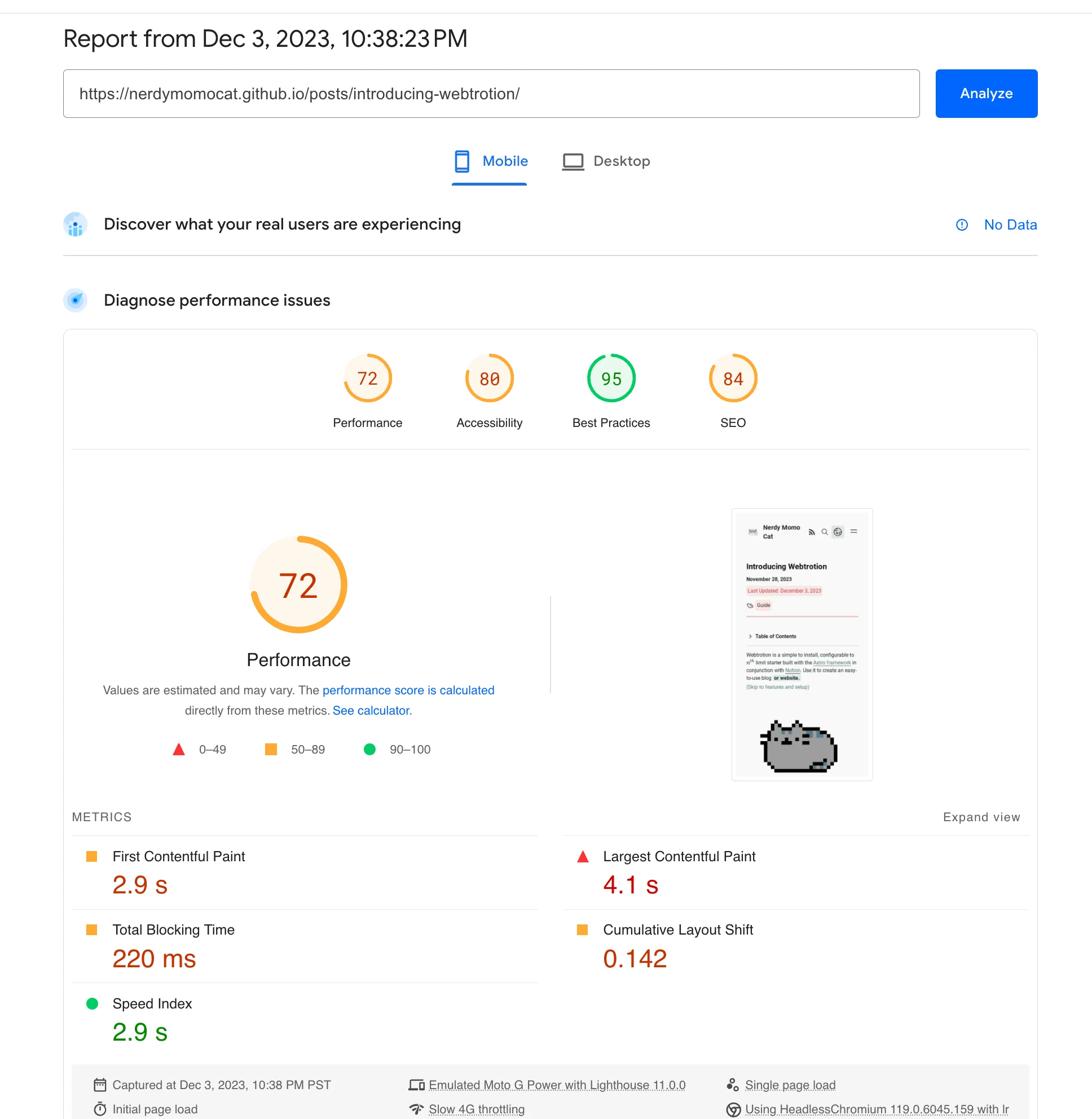Toggle Expand view for metrics

[981, 817]
